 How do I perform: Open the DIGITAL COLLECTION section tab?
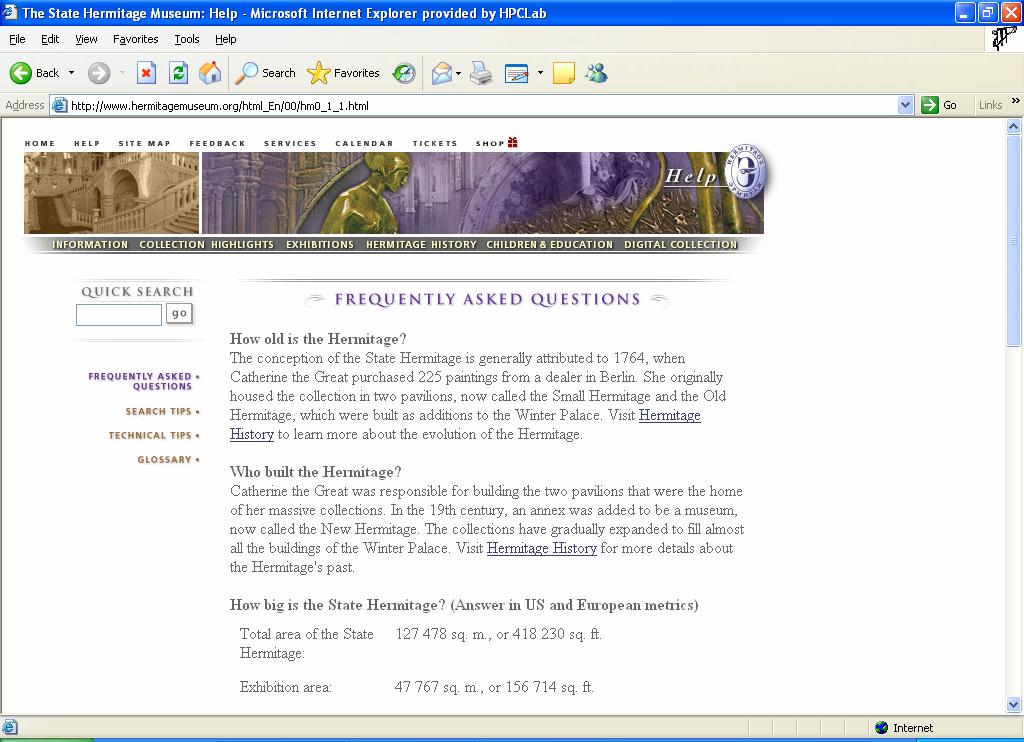click(680, 244)
